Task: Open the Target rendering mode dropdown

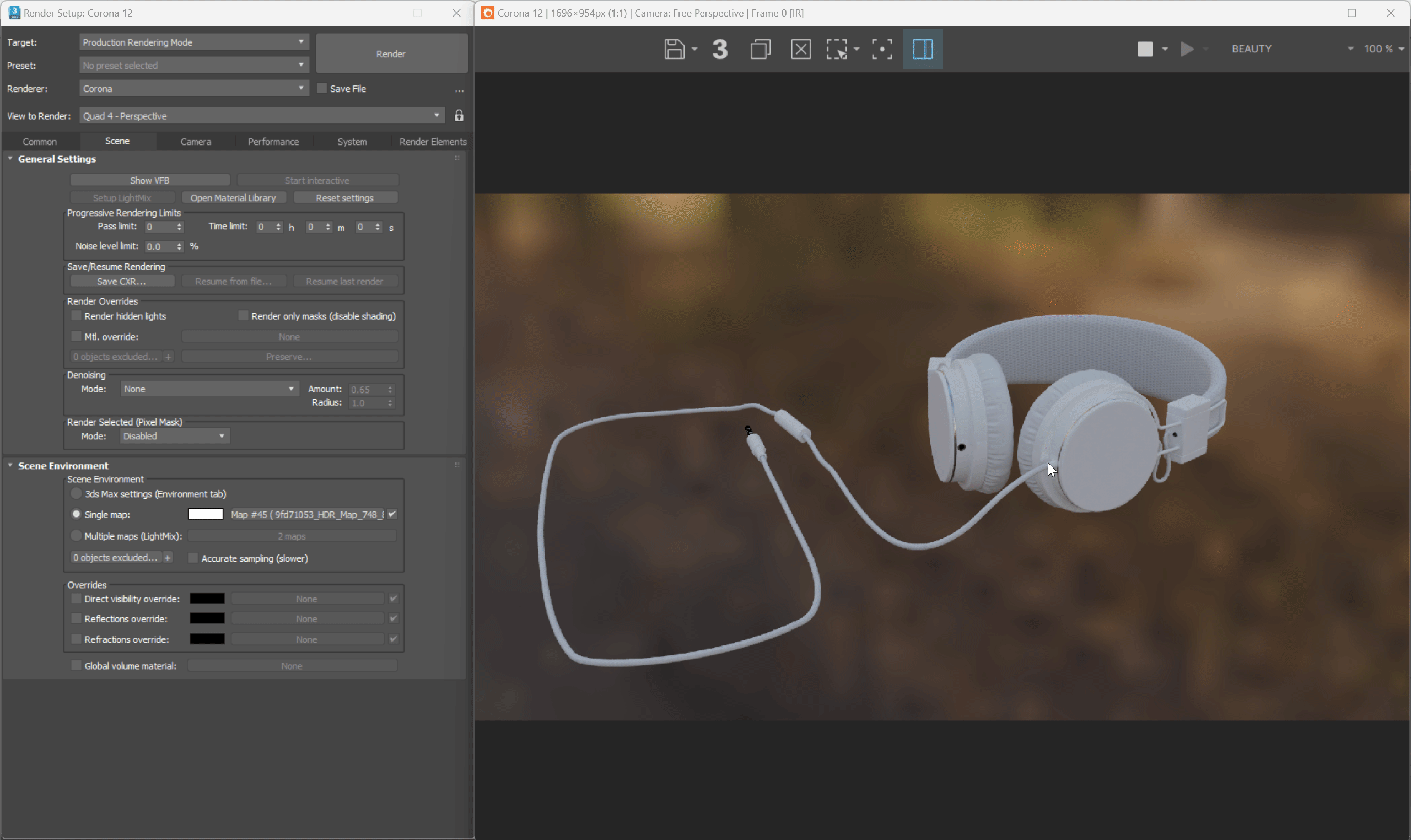Action: pos(193,42)
